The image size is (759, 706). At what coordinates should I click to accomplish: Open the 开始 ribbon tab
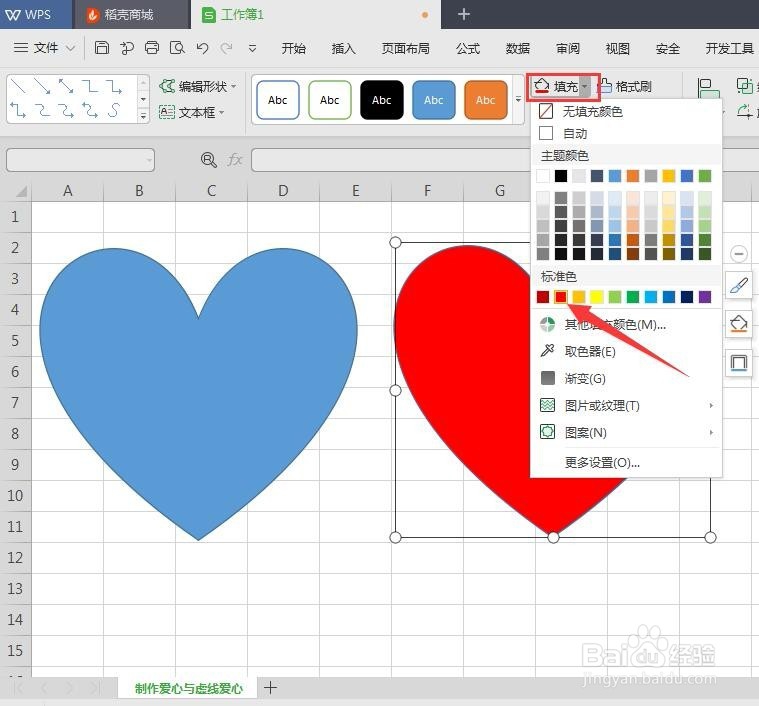click(294, 48)
